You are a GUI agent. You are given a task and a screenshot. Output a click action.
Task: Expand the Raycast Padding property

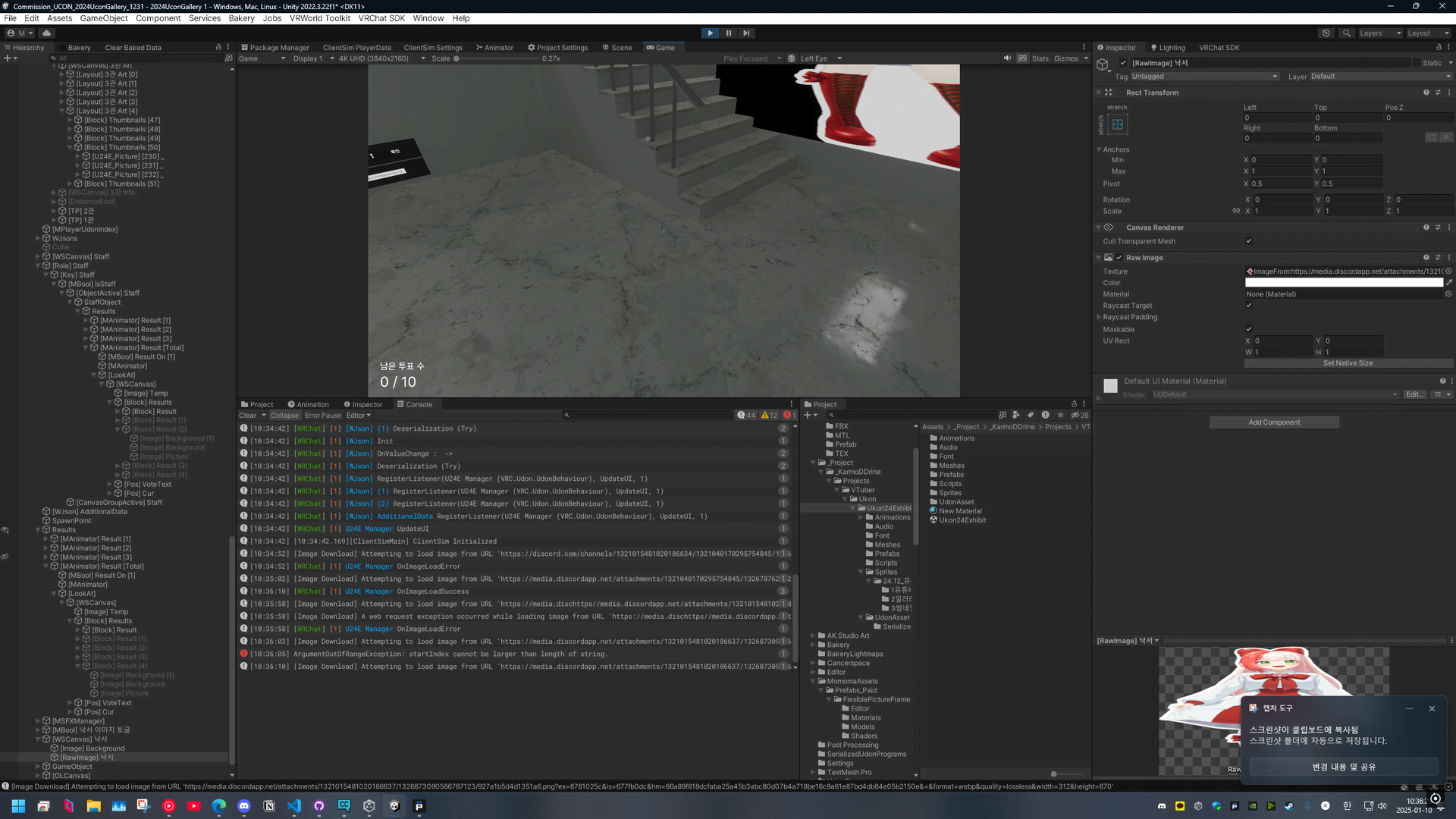[1099, 317]
